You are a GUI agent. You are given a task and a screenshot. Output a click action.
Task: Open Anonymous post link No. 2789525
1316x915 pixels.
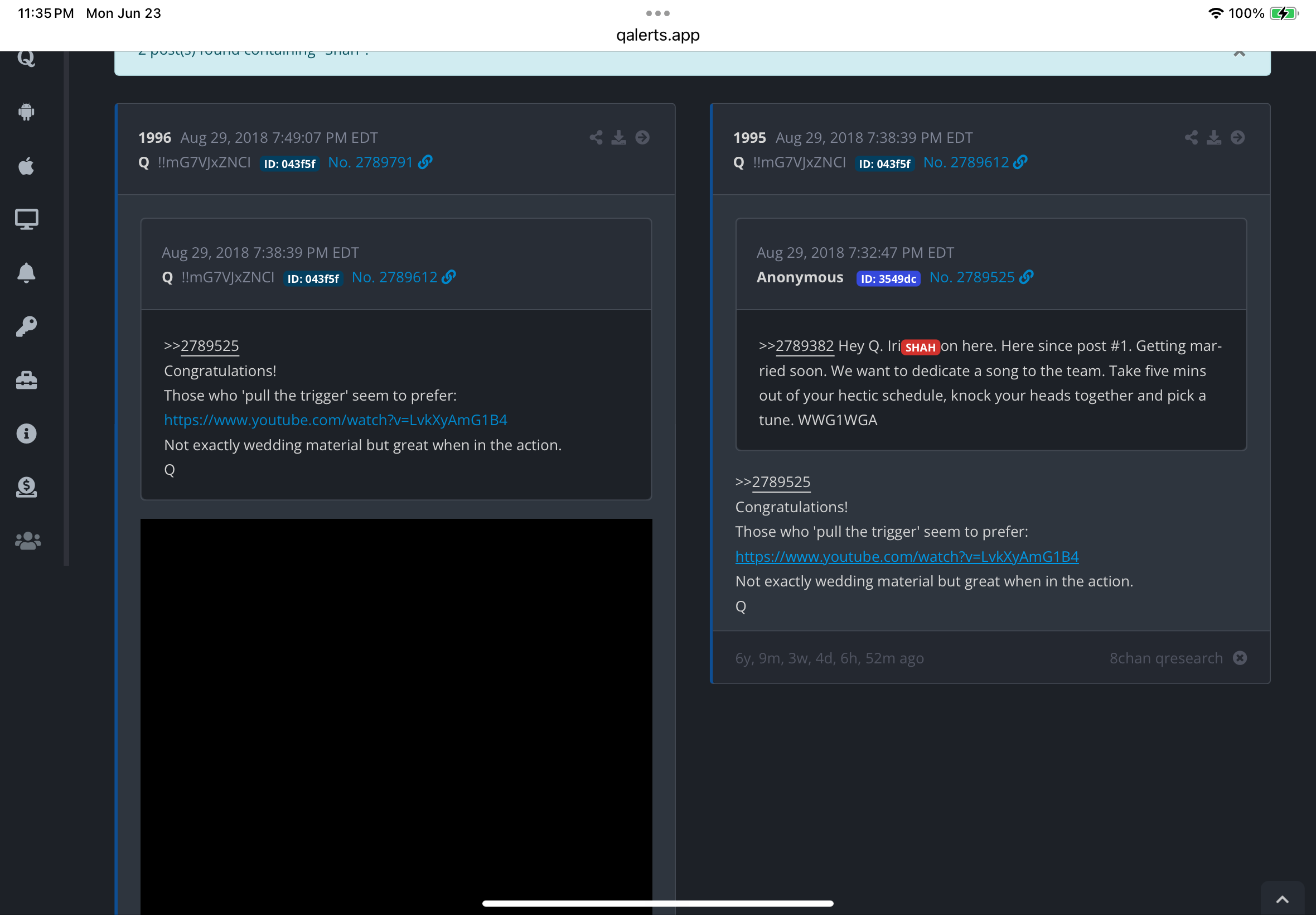pos(981,277)
